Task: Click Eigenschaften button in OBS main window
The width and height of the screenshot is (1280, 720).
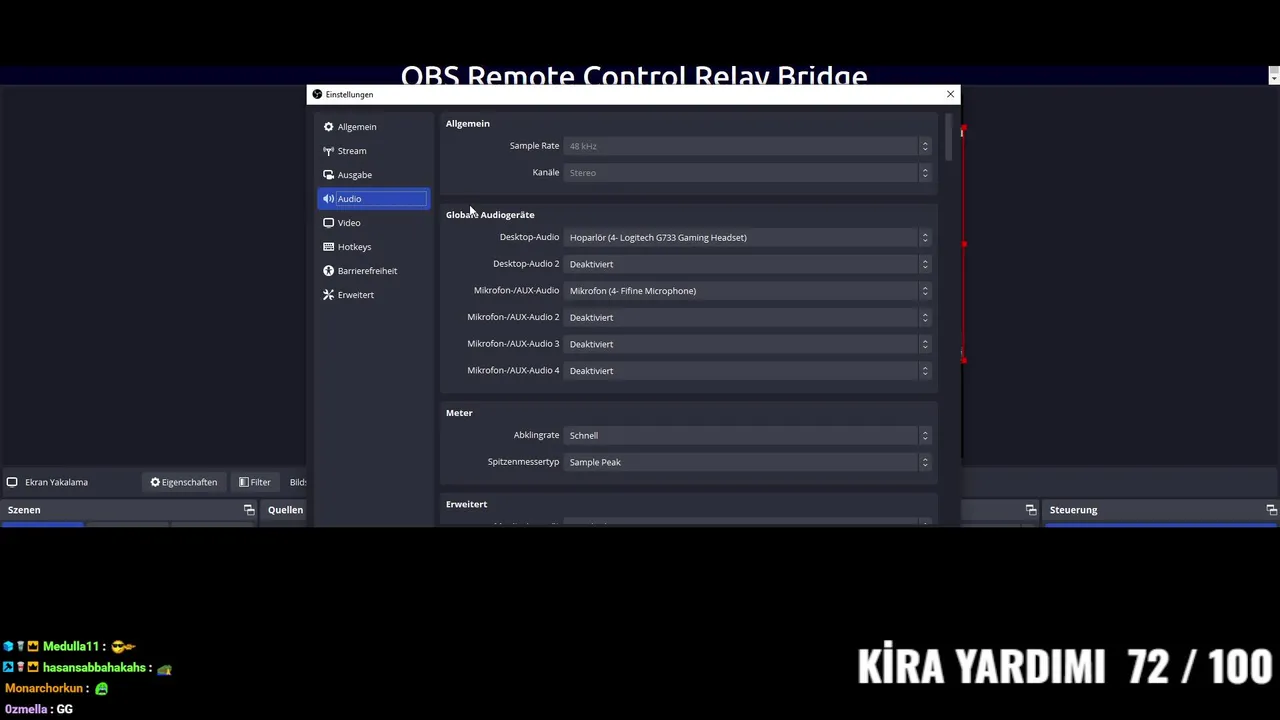Action: click(x=184, y=482)
